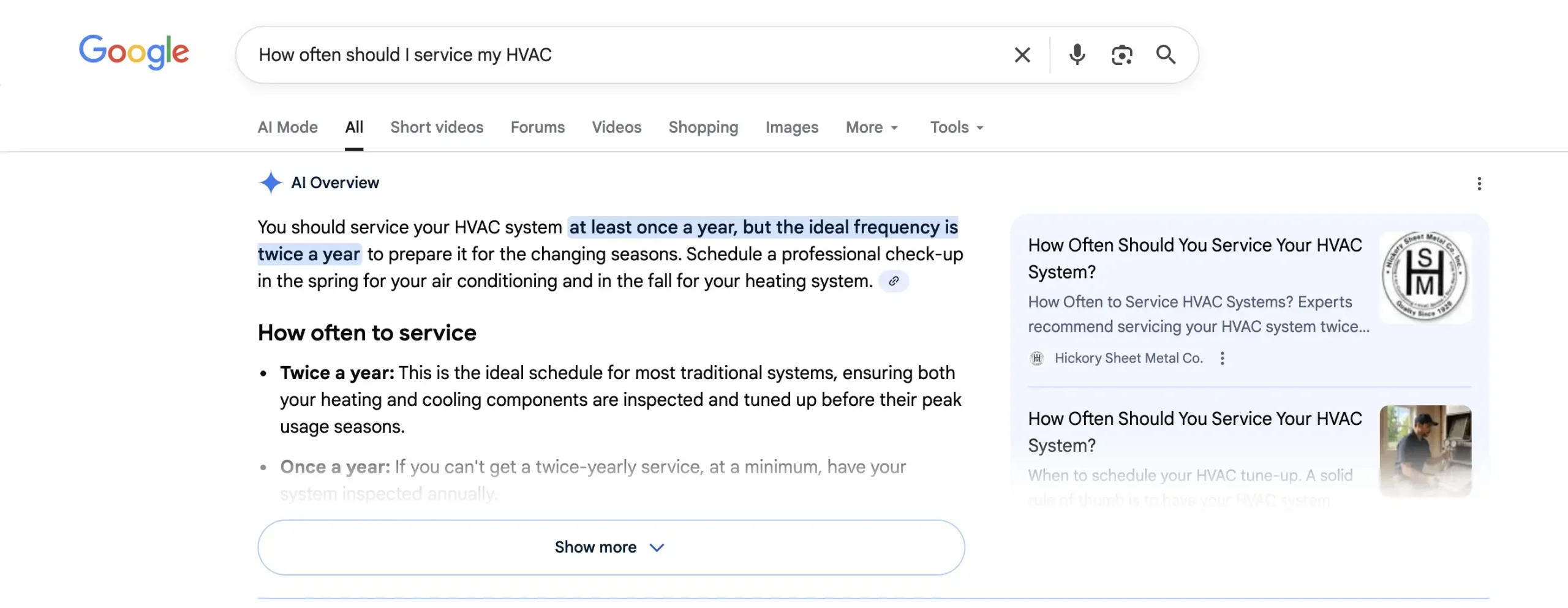This screenshot has height=608, width=1568.
Task: Click the Hickory Sheet Metal Co. source name
Action: (1128, 358)
